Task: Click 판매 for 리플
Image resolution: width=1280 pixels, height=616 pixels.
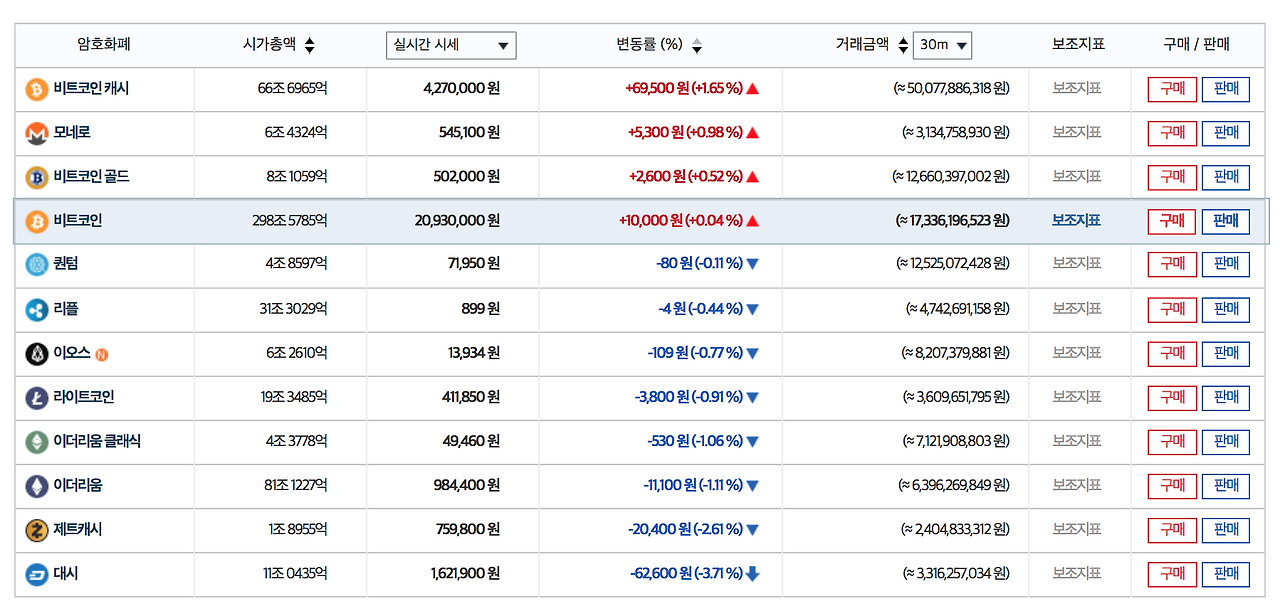Action: pyautogui.click(x=1226, y=310)
